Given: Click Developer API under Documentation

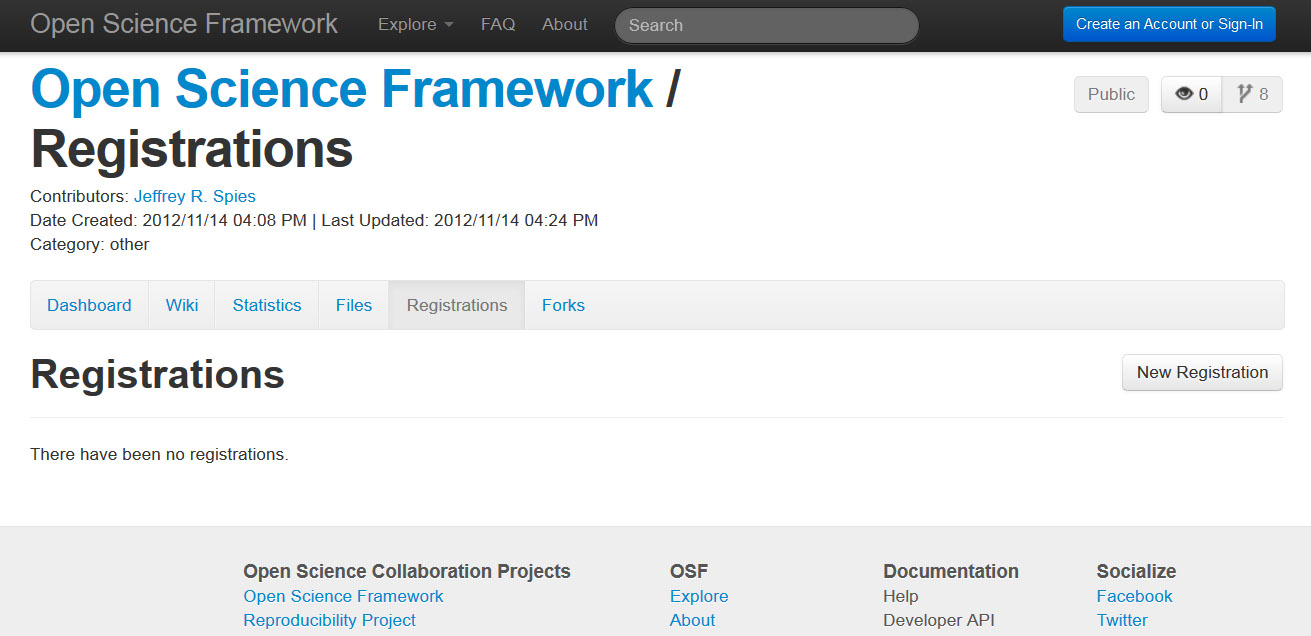Looking at the screenshot, I should coord(939,620).
